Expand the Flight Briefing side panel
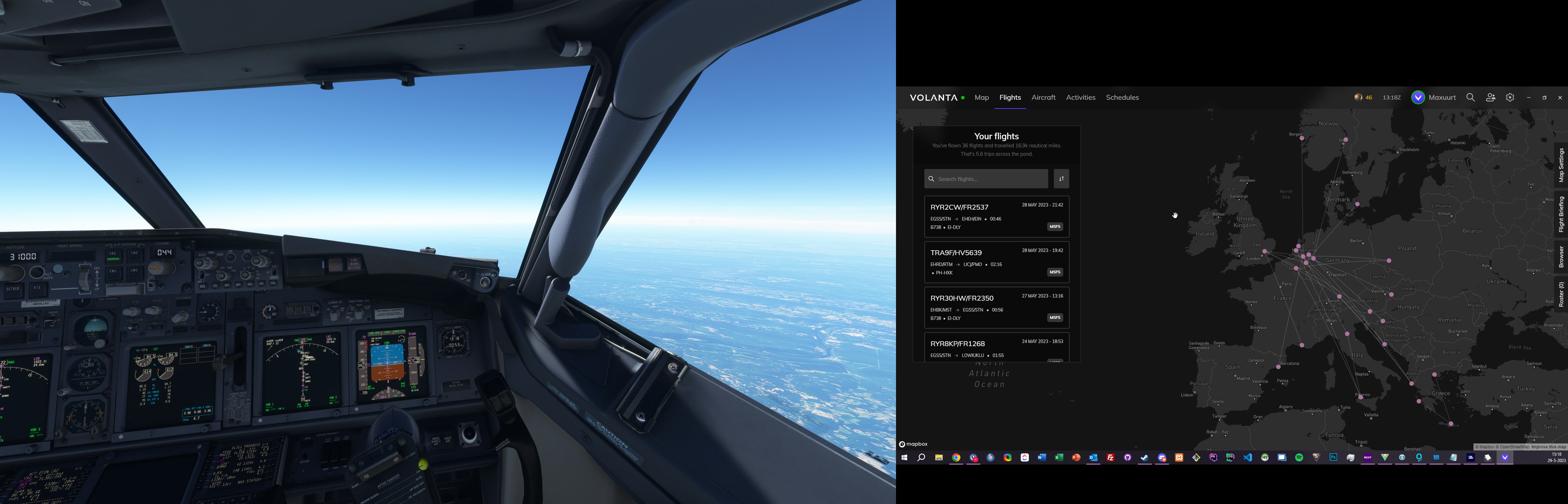 [1561, 214]
